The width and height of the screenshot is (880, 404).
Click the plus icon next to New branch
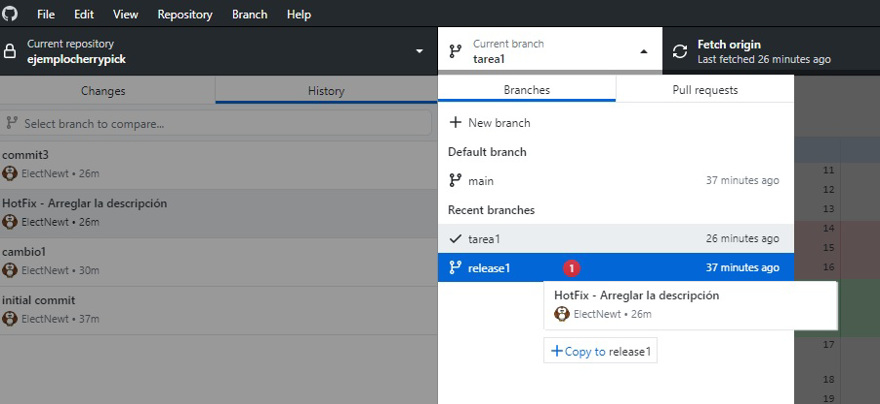(455, 122)
